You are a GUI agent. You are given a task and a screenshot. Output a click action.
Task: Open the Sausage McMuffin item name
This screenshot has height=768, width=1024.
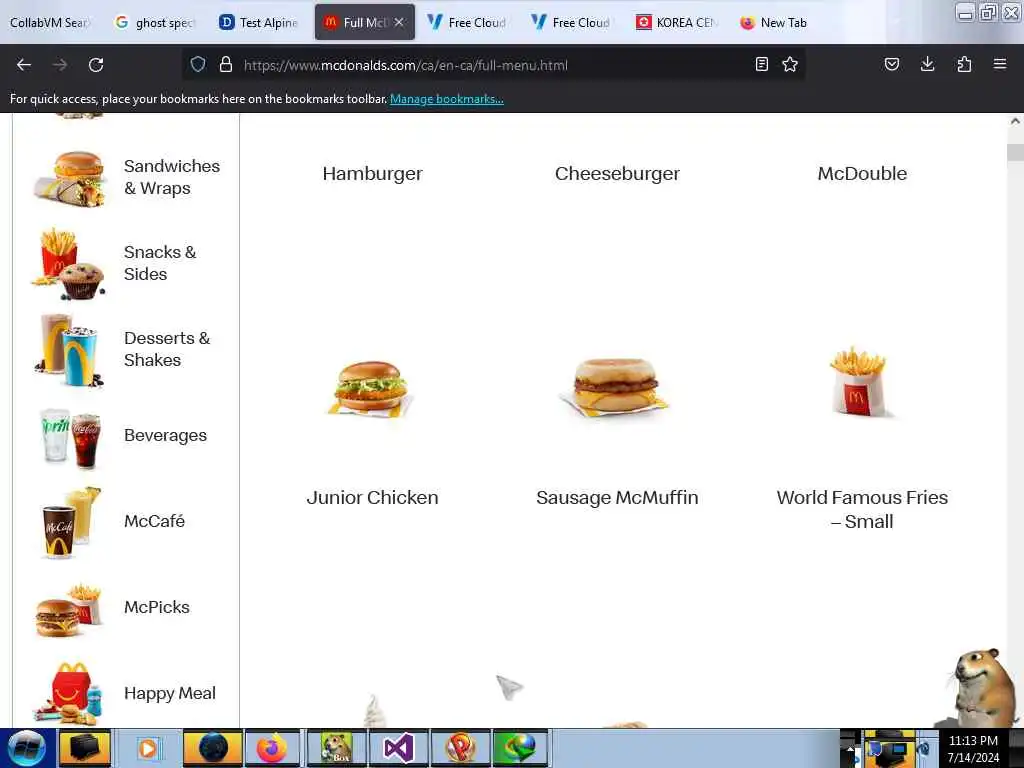tap(617, 498)
